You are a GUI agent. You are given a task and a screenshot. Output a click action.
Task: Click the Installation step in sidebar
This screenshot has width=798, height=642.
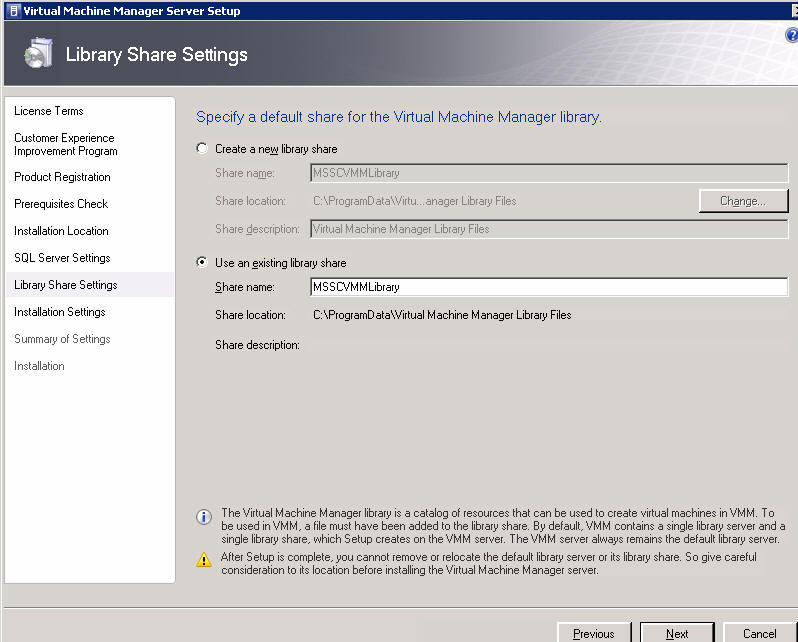pyautogui.click(x=39, y=366)
